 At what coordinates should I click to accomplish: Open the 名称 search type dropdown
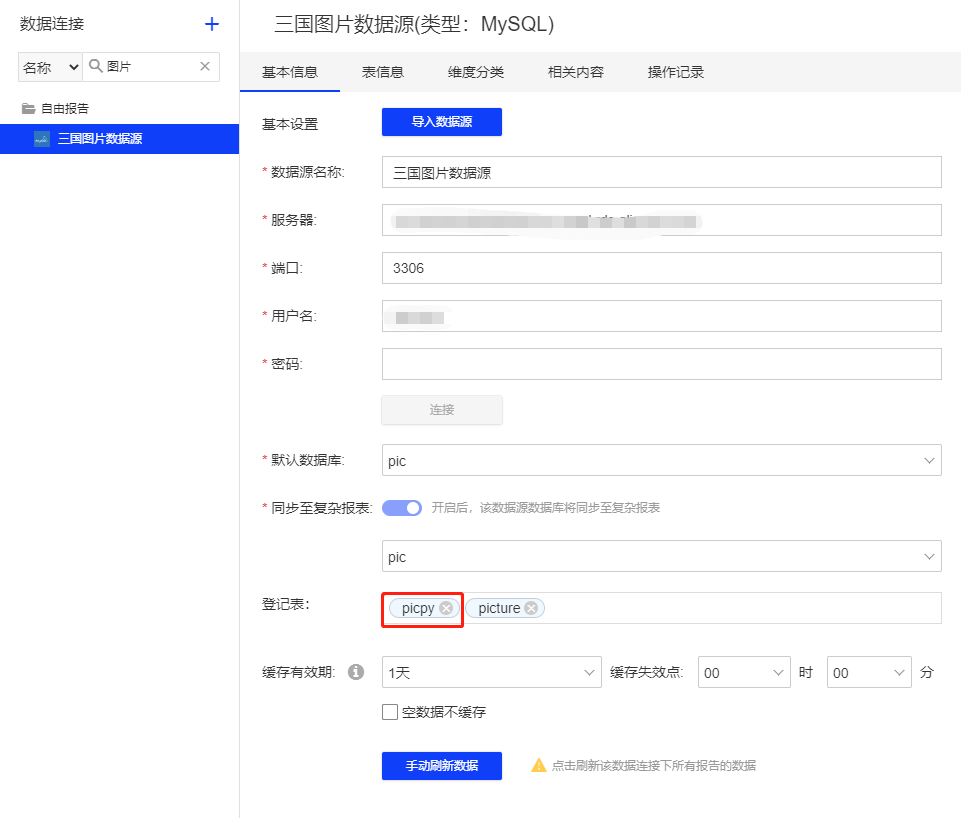(50, 67)
